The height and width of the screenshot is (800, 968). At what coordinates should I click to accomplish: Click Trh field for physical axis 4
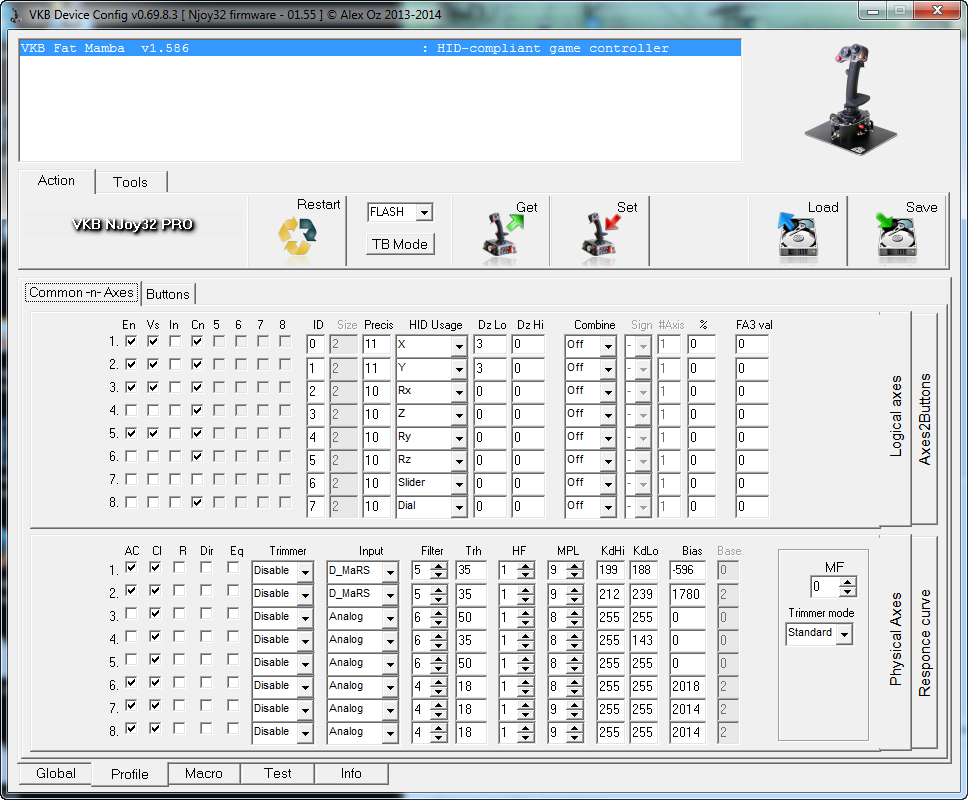(471, 640)
